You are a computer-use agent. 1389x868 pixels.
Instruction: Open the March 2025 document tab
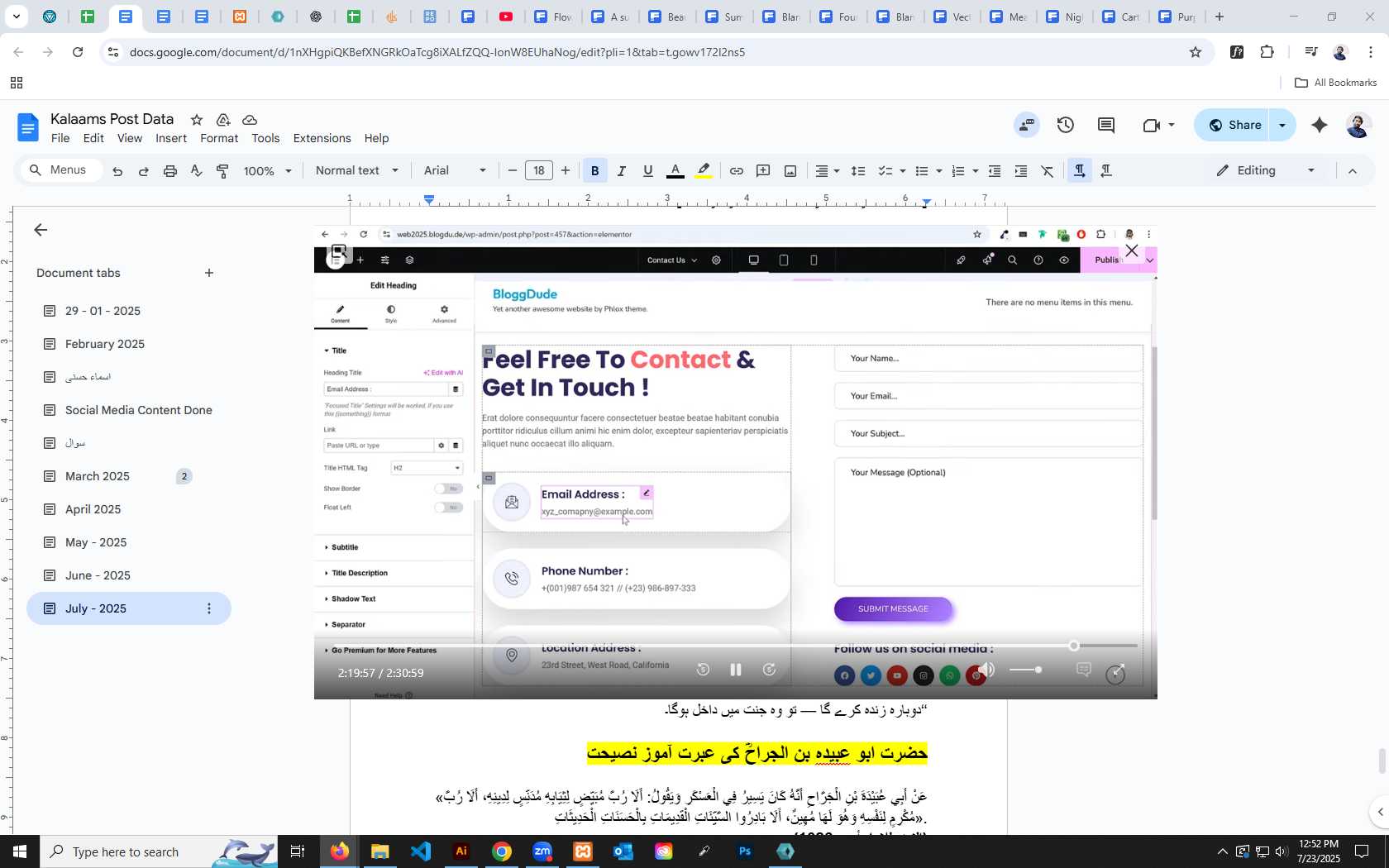tap(98, 476)
